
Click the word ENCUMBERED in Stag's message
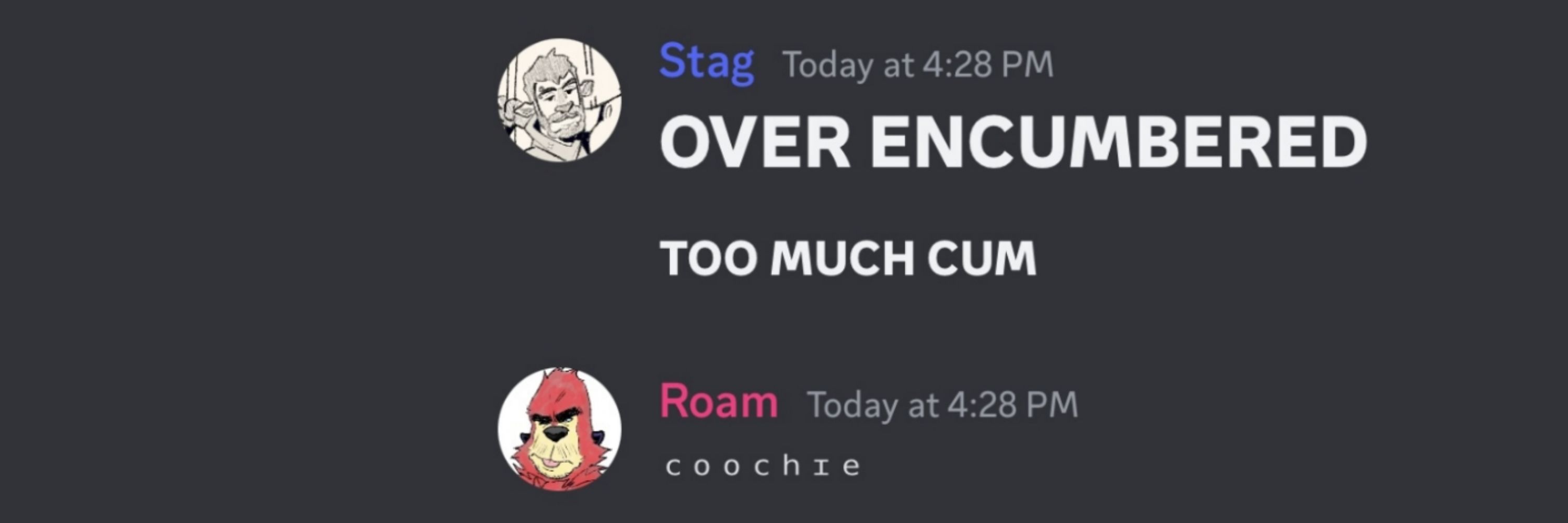(1120, 142)
